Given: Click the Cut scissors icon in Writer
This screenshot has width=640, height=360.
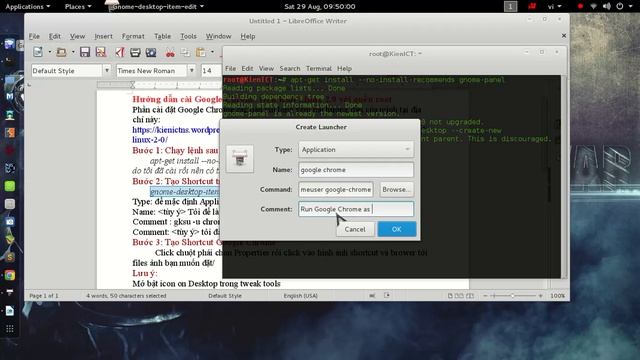Looking at the screenshot, I should 170,52.
